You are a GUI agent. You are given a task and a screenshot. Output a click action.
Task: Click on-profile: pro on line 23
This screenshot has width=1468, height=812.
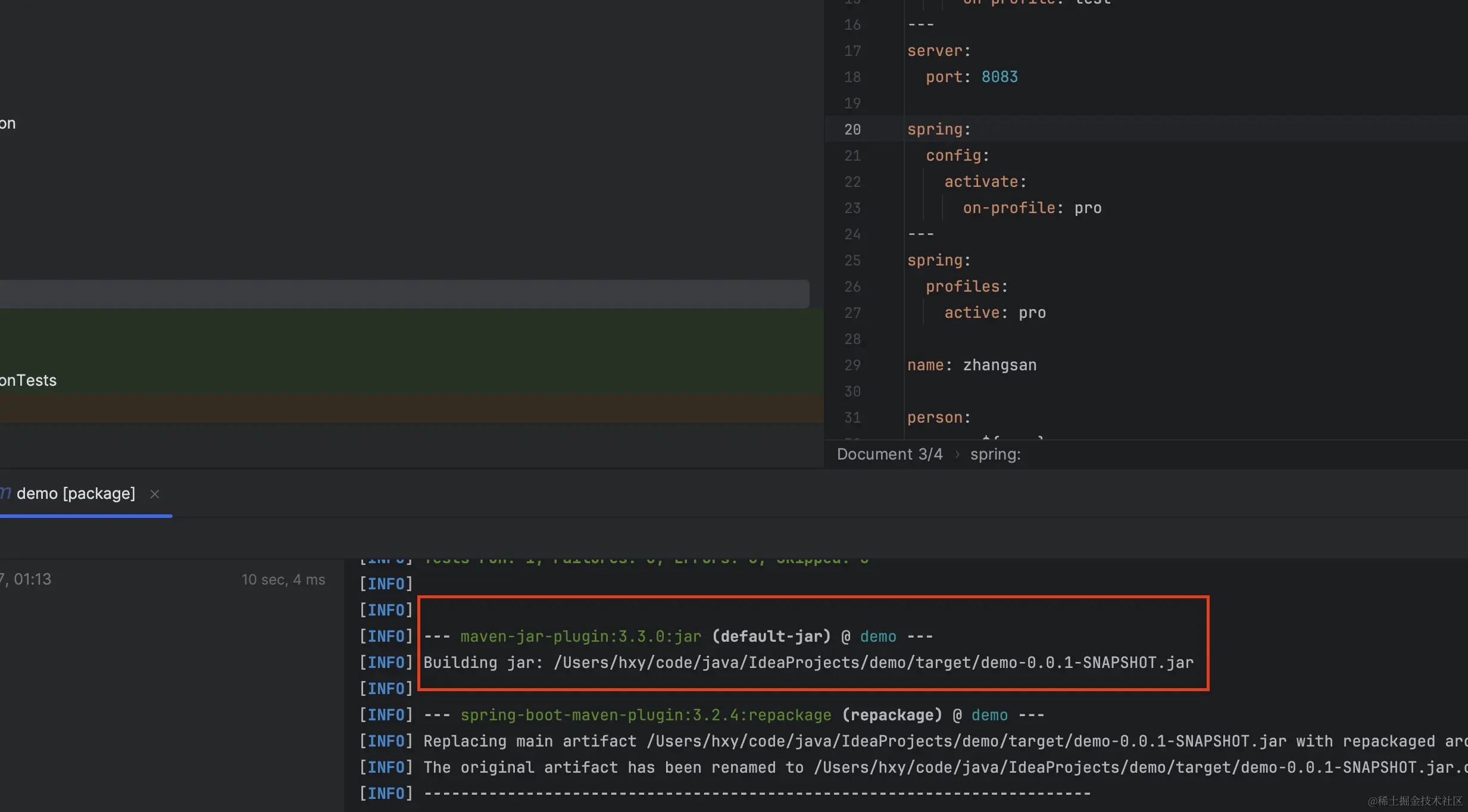pos(1032,208)
